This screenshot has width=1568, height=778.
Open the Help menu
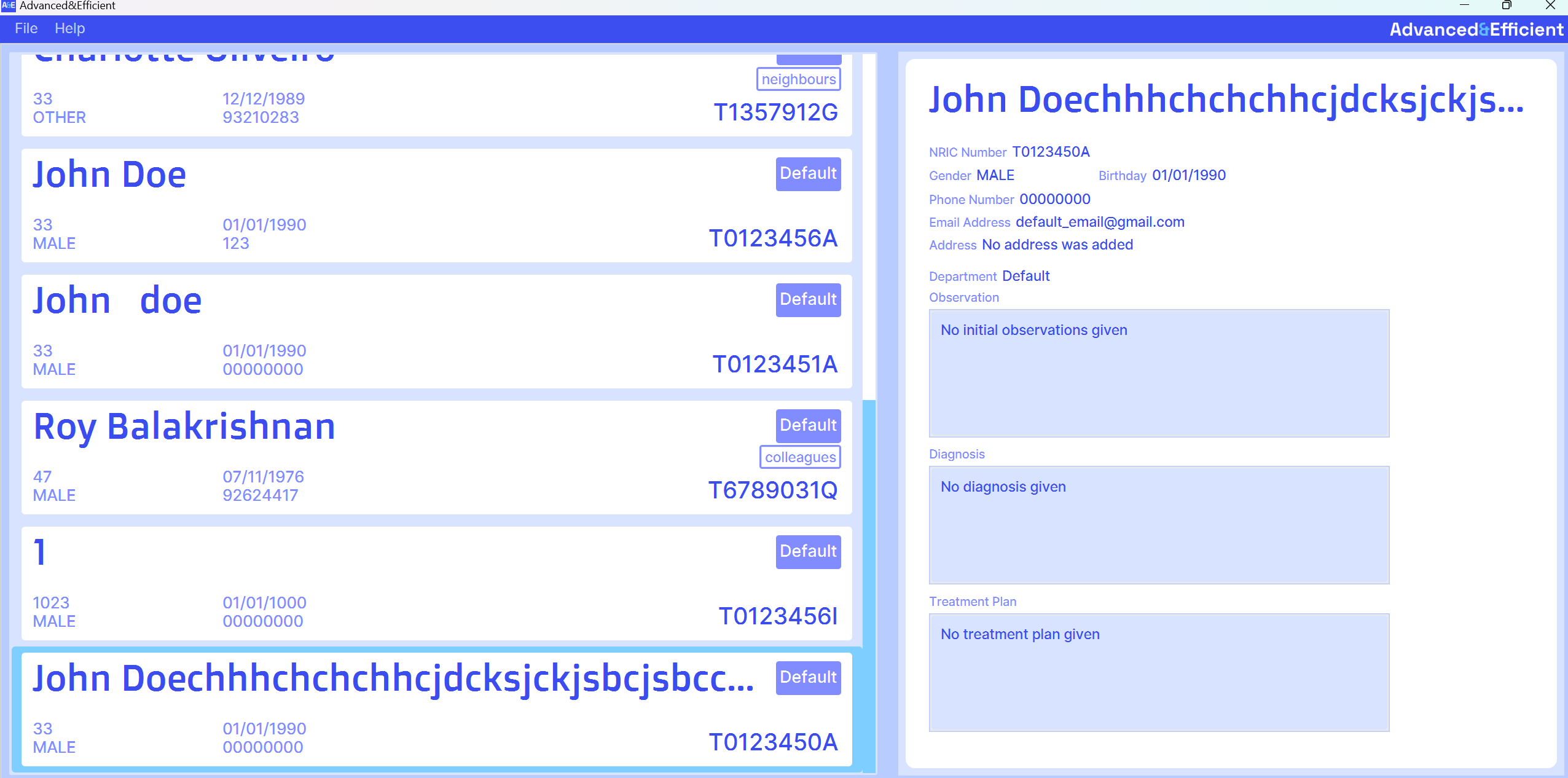click(x=69, y=28)
